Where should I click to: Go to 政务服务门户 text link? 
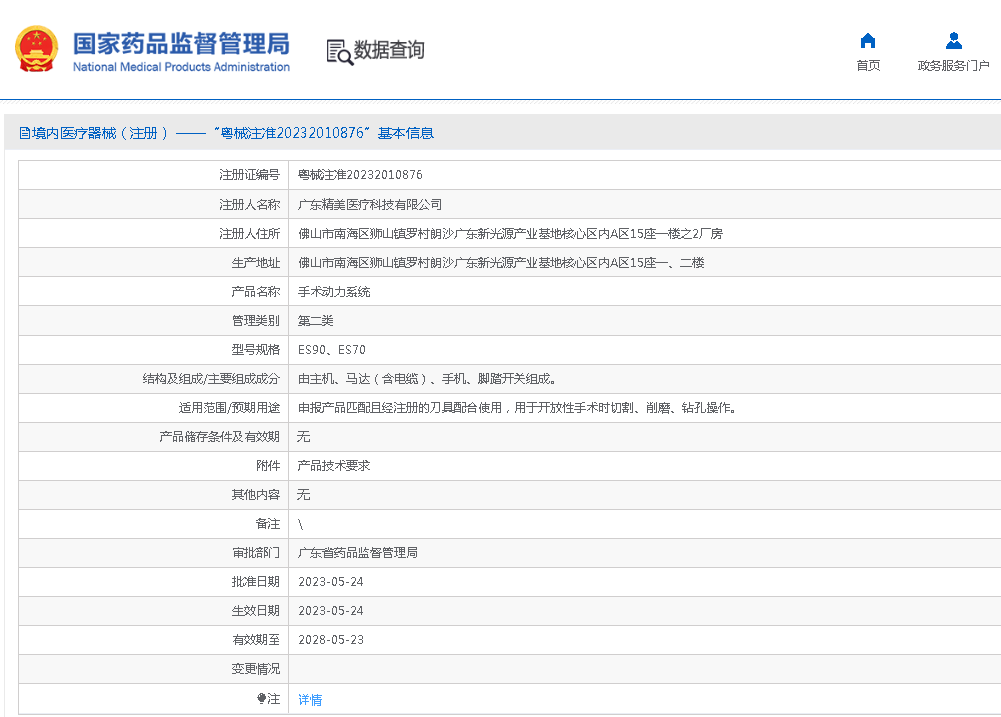coord(953,66)
